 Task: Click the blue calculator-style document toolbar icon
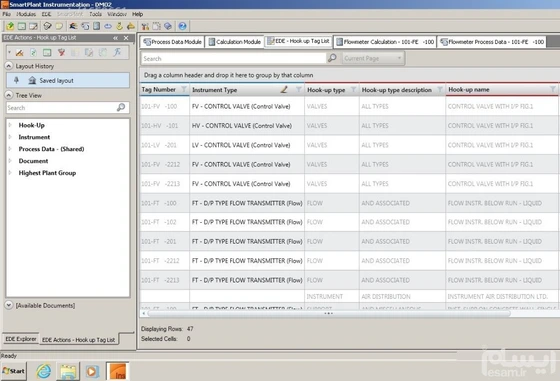pyautogui.click(x=96, y=26)
